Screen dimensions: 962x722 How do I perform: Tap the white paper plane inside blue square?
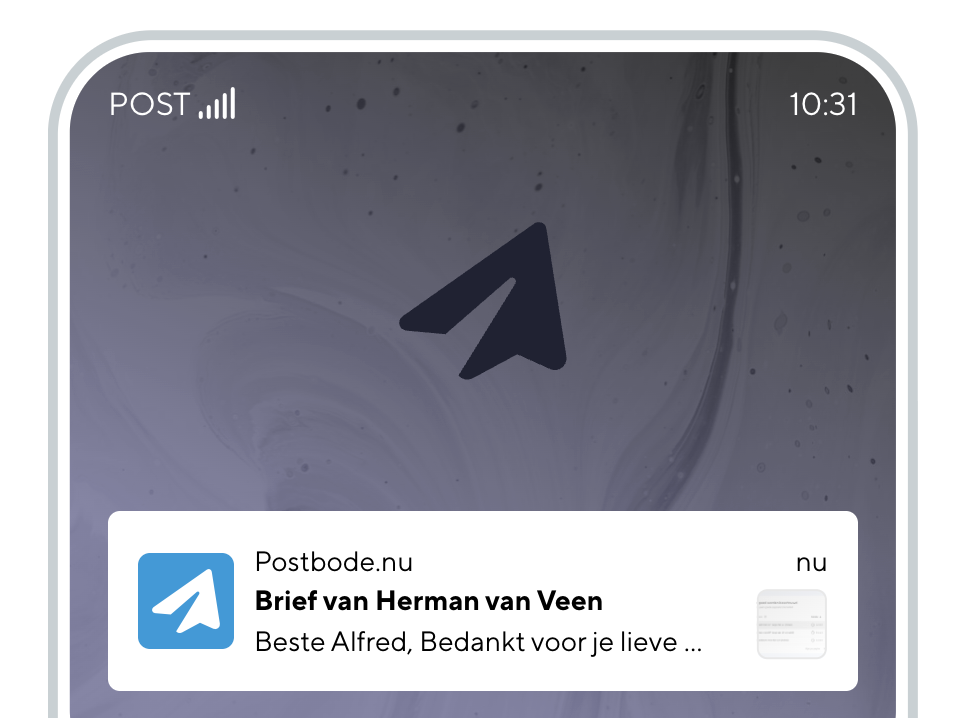[187, 601]
